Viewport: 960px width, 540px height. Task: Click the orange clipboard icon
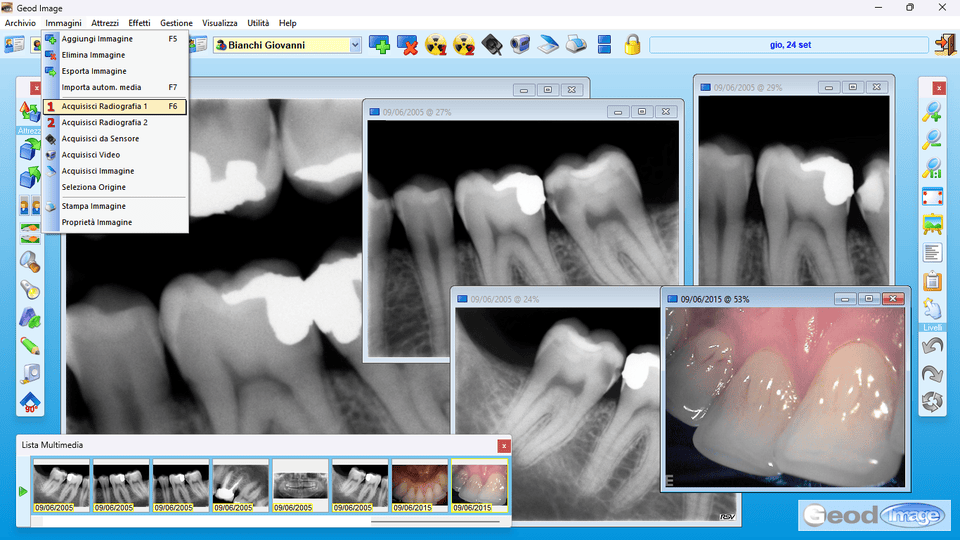(x=932, y=281)
